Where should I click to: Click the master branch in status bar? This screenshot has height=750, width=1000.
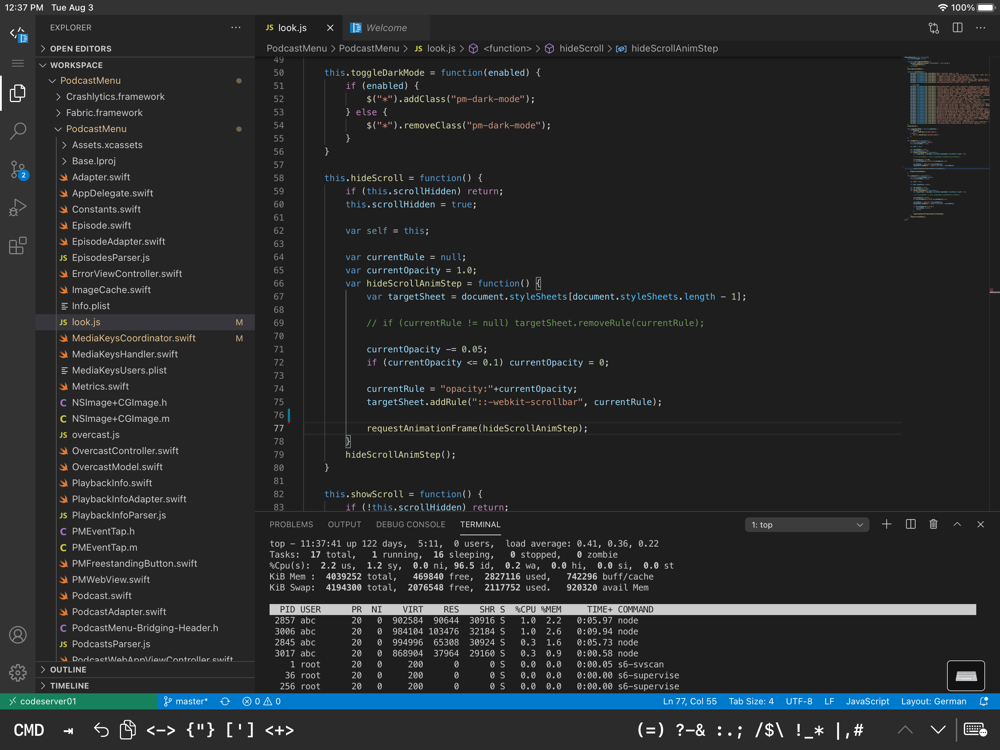pyautogui.click(x=186, y=702)
